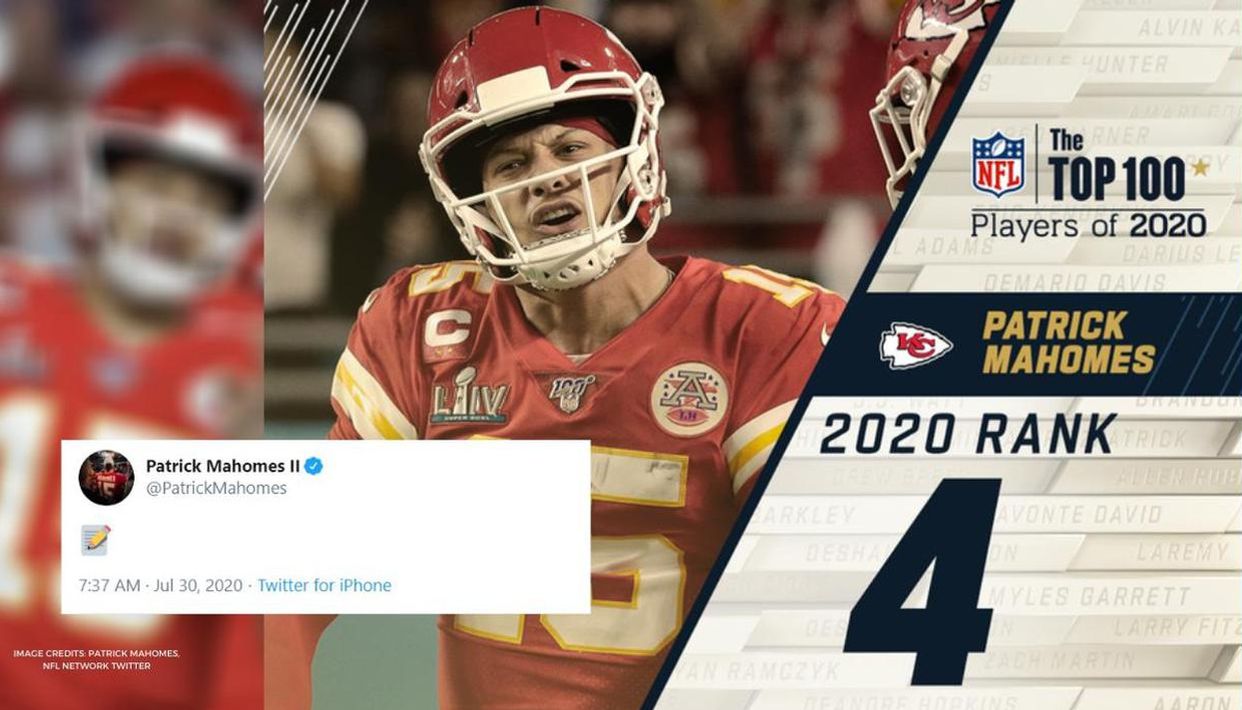Click the Super Bowl LIV jersey patch
1242x710 pixels.
468,396
